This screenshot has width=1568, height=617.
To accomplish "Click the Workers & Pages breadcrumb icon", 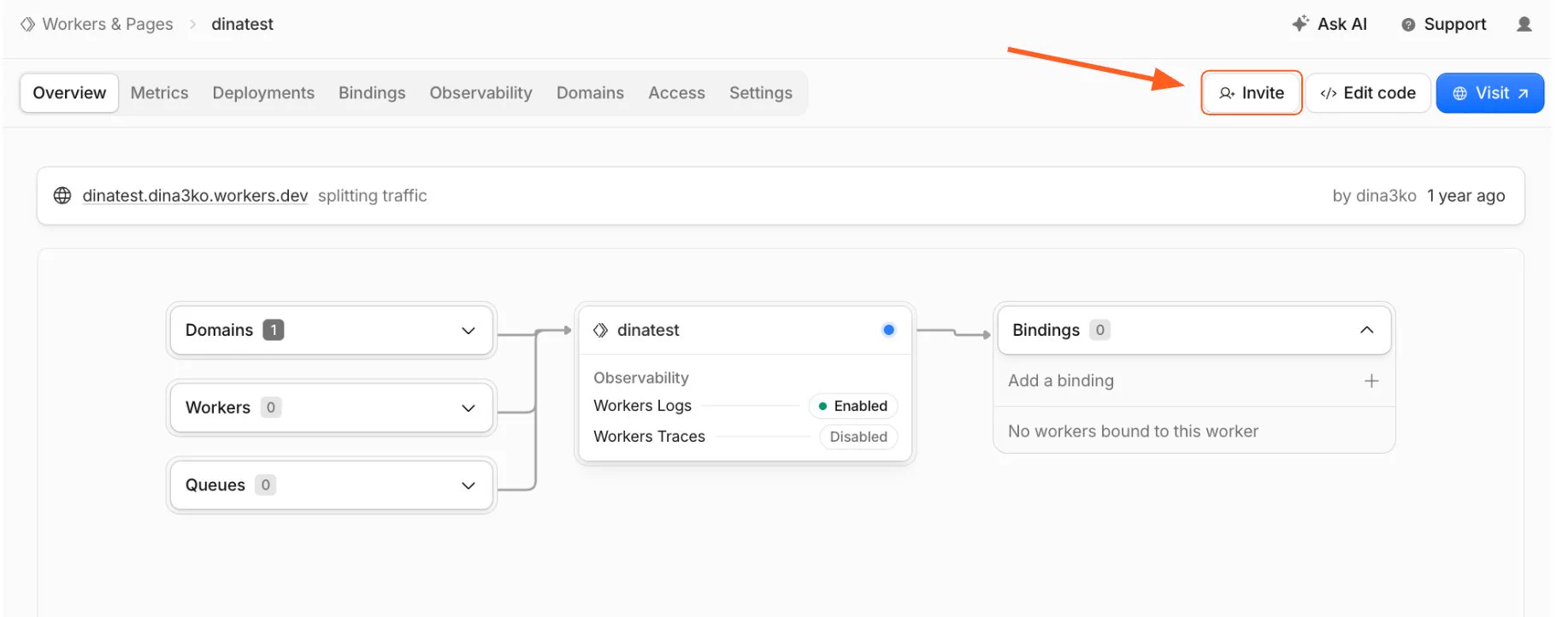I will 28,24.
